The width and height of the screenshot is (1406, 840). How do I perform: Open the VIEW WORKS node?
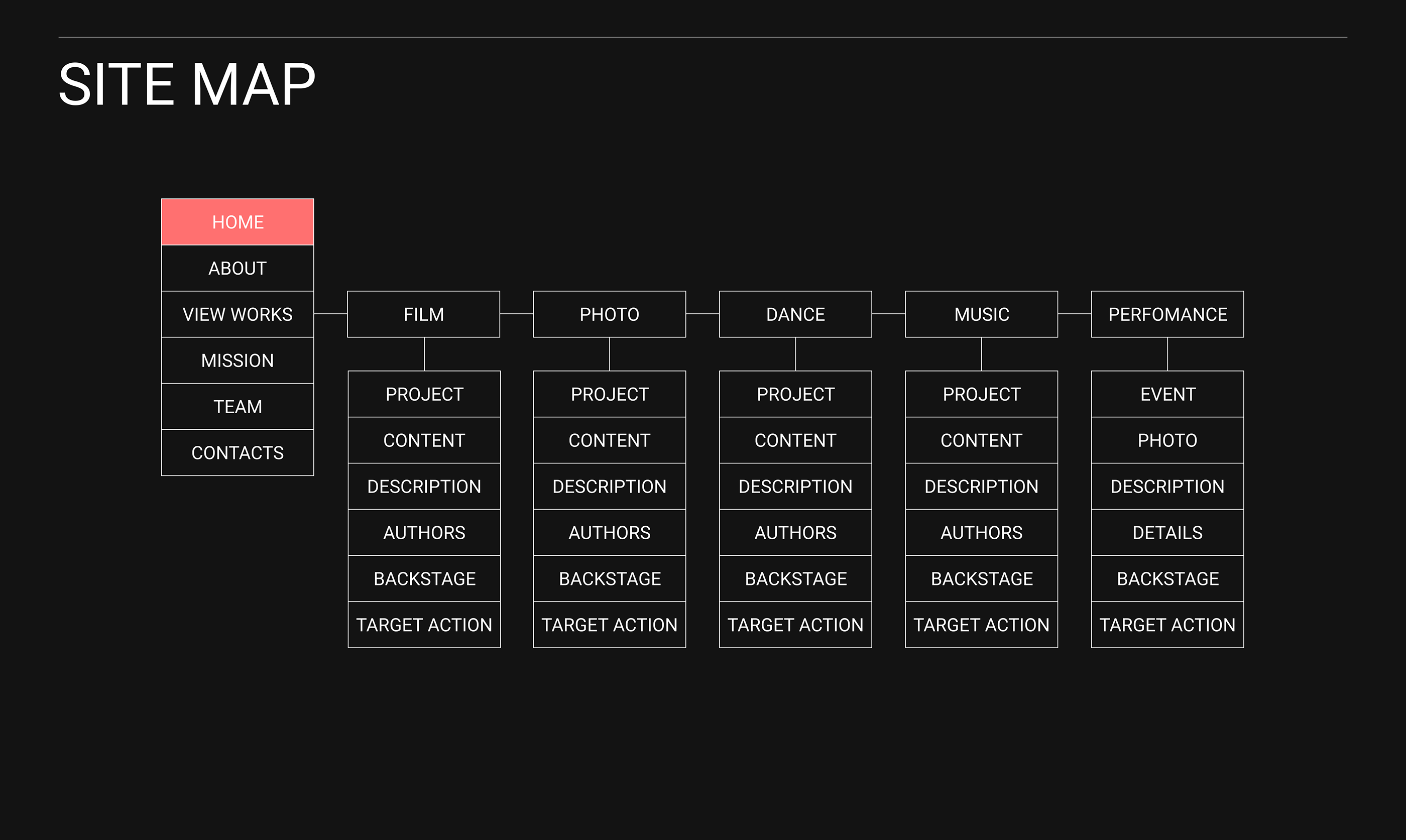point(237,314)
